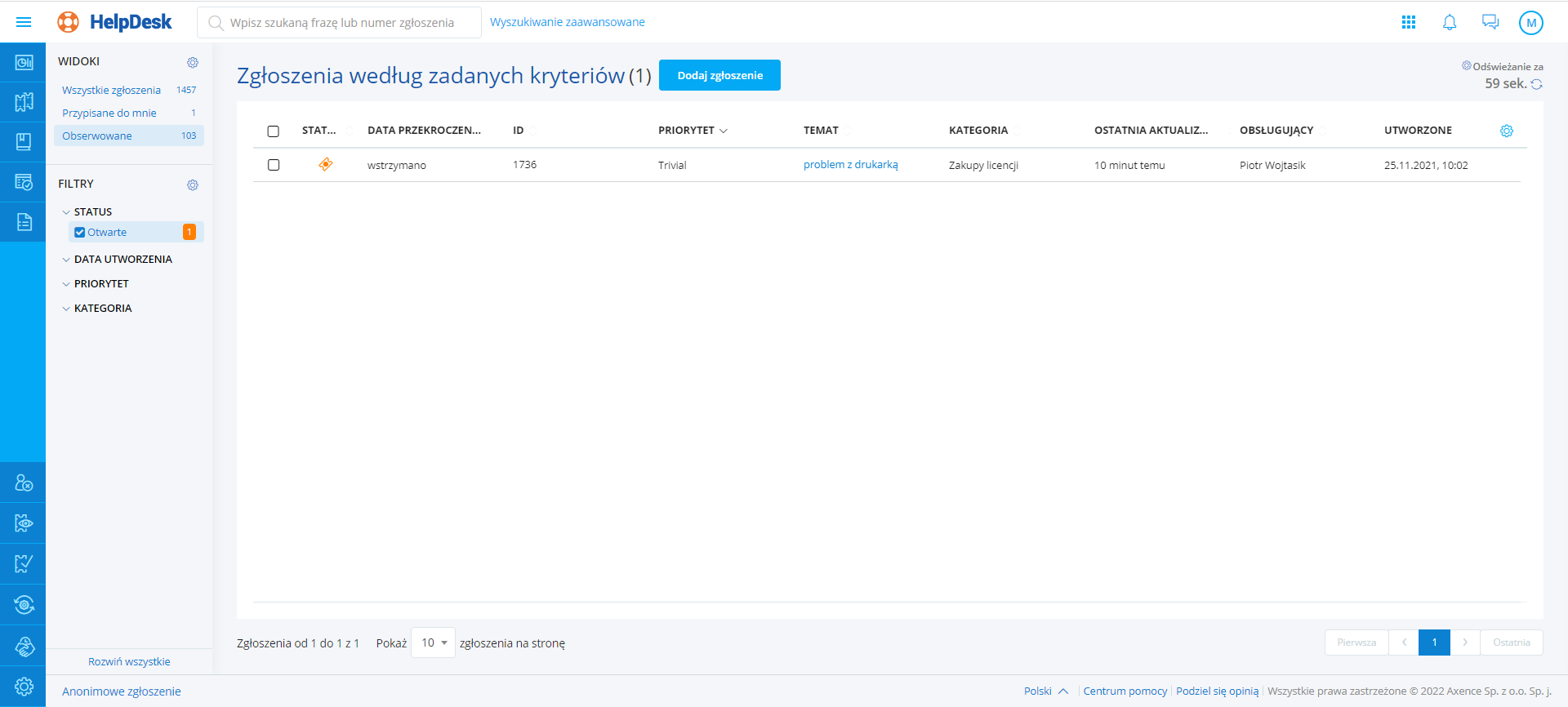Viewport: 1568px width, 707px height.
Task: Uncheck the Otwarte status filter
Action: click(x=80, y=233)
